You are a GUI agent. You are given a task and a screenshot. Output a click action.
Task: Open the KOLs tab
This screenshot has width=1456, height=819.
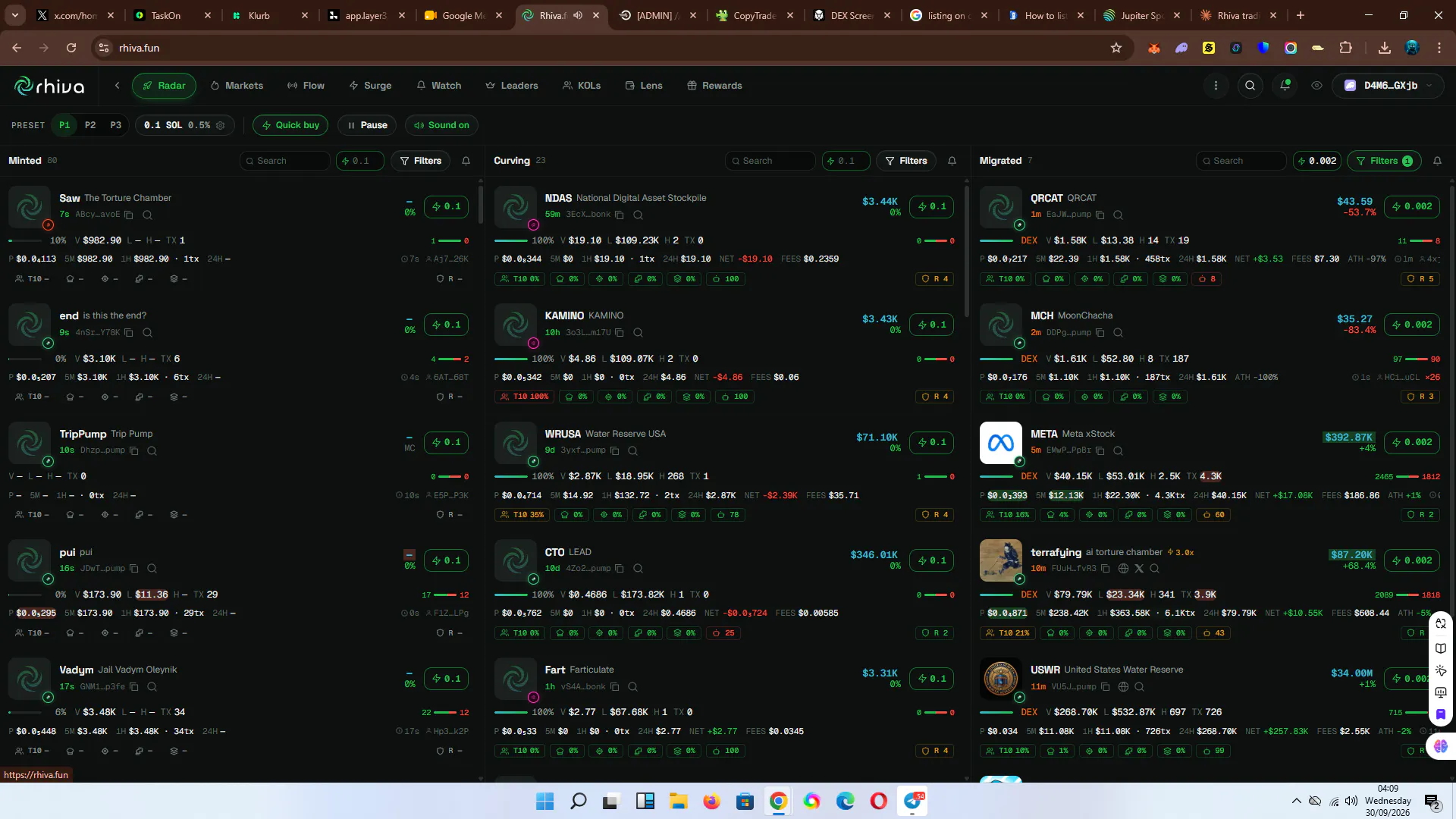pyautogui.click(x=582, y=86)
